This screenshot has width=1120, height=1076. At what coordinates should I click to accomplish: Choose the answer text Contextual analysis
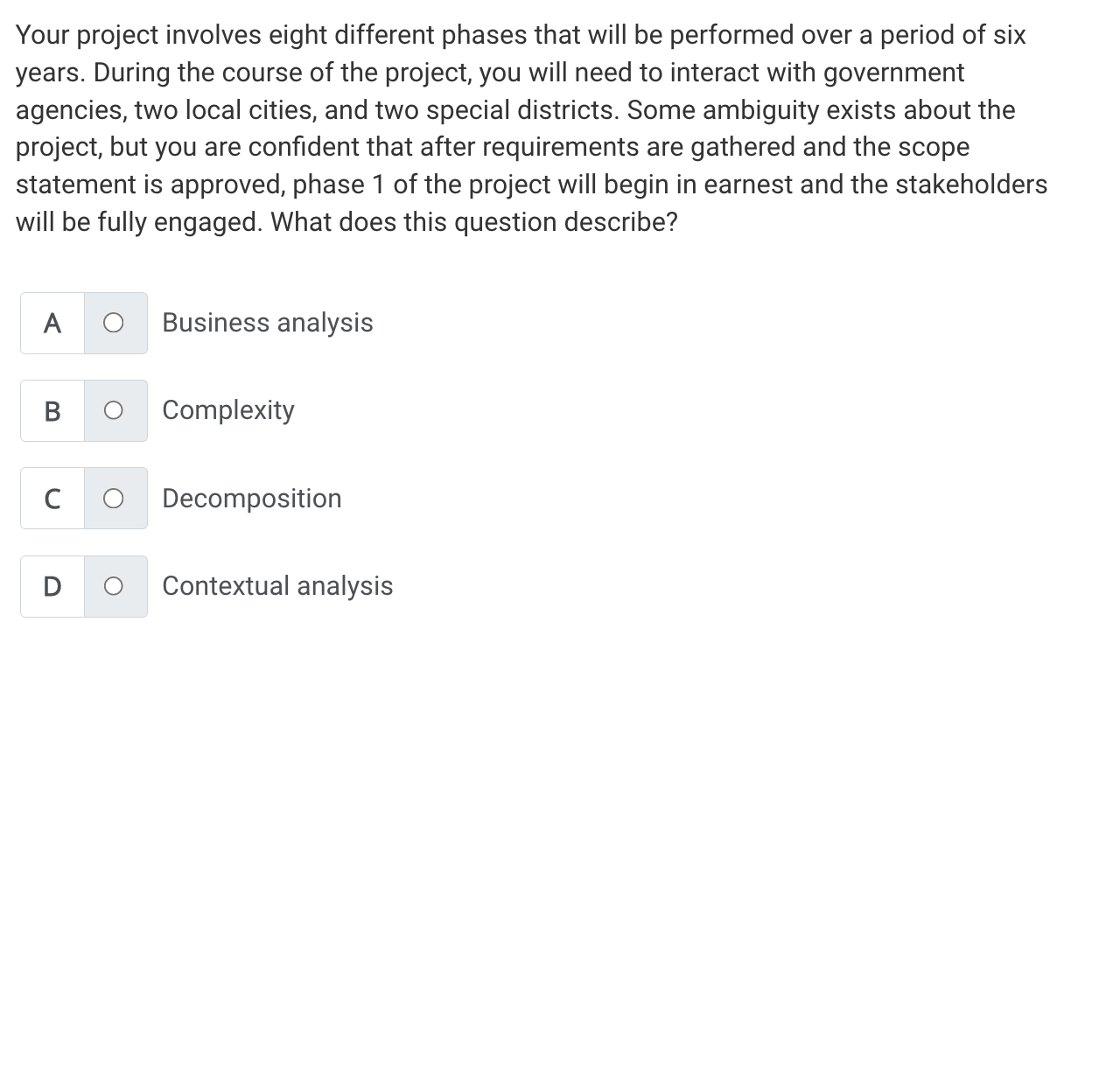277,586
